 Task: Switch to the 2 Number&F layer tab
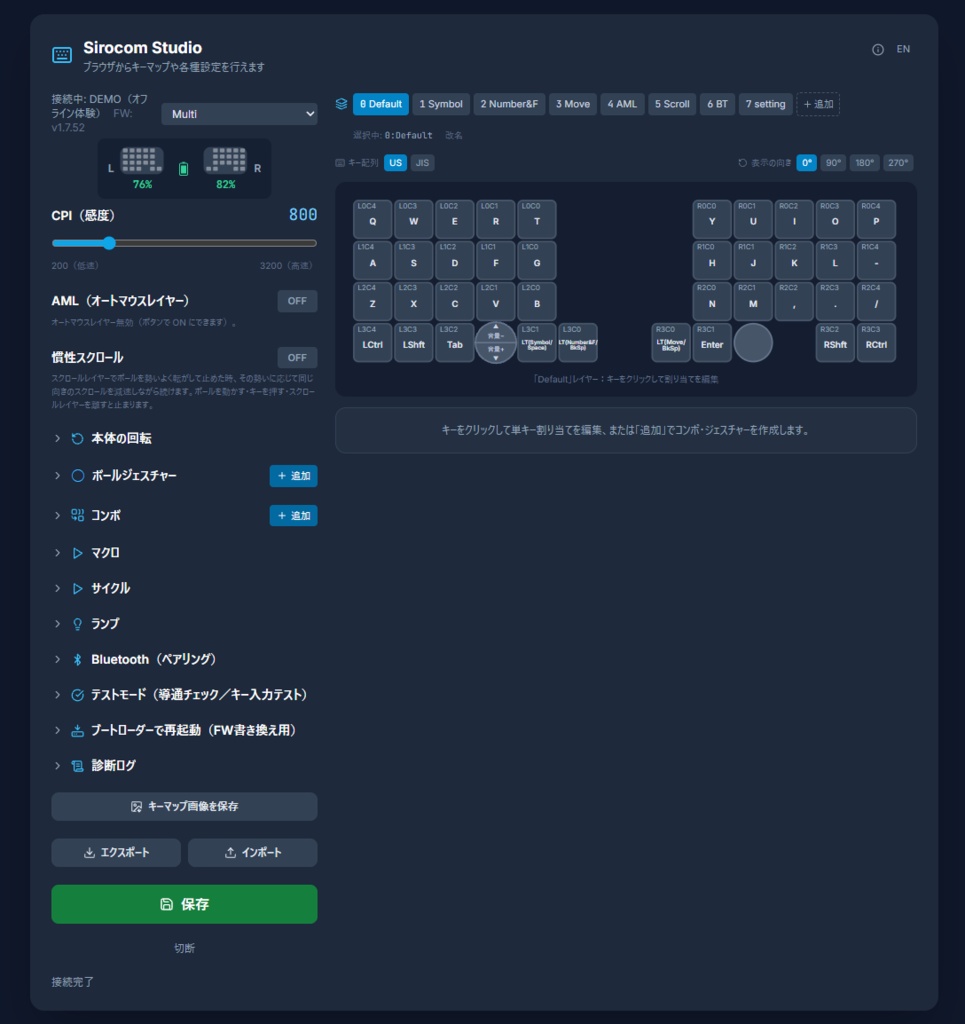pos(509,104)
